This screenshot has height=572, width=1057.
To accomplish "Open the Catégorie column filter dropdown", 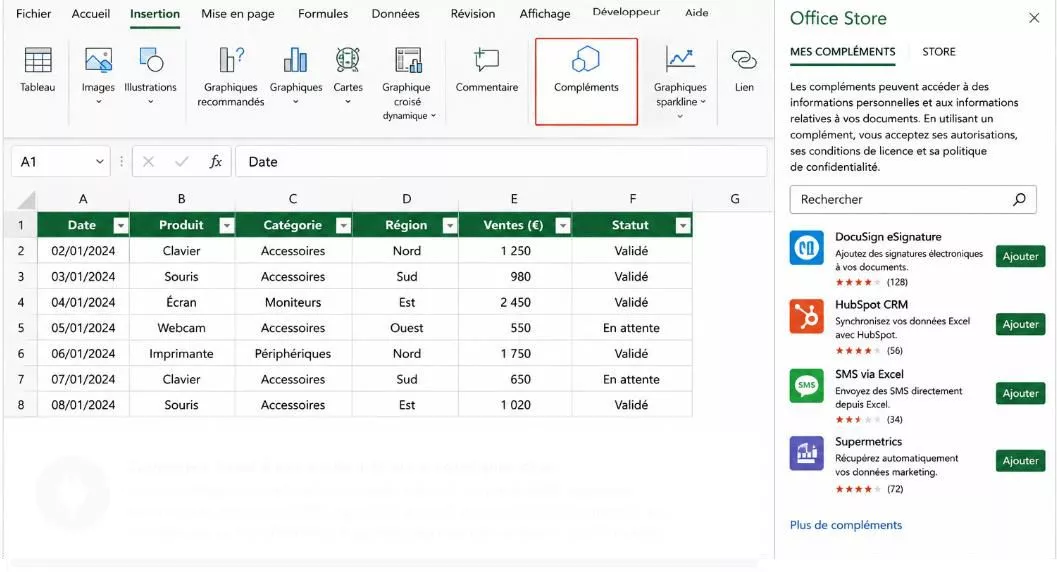I will (344, 226).
